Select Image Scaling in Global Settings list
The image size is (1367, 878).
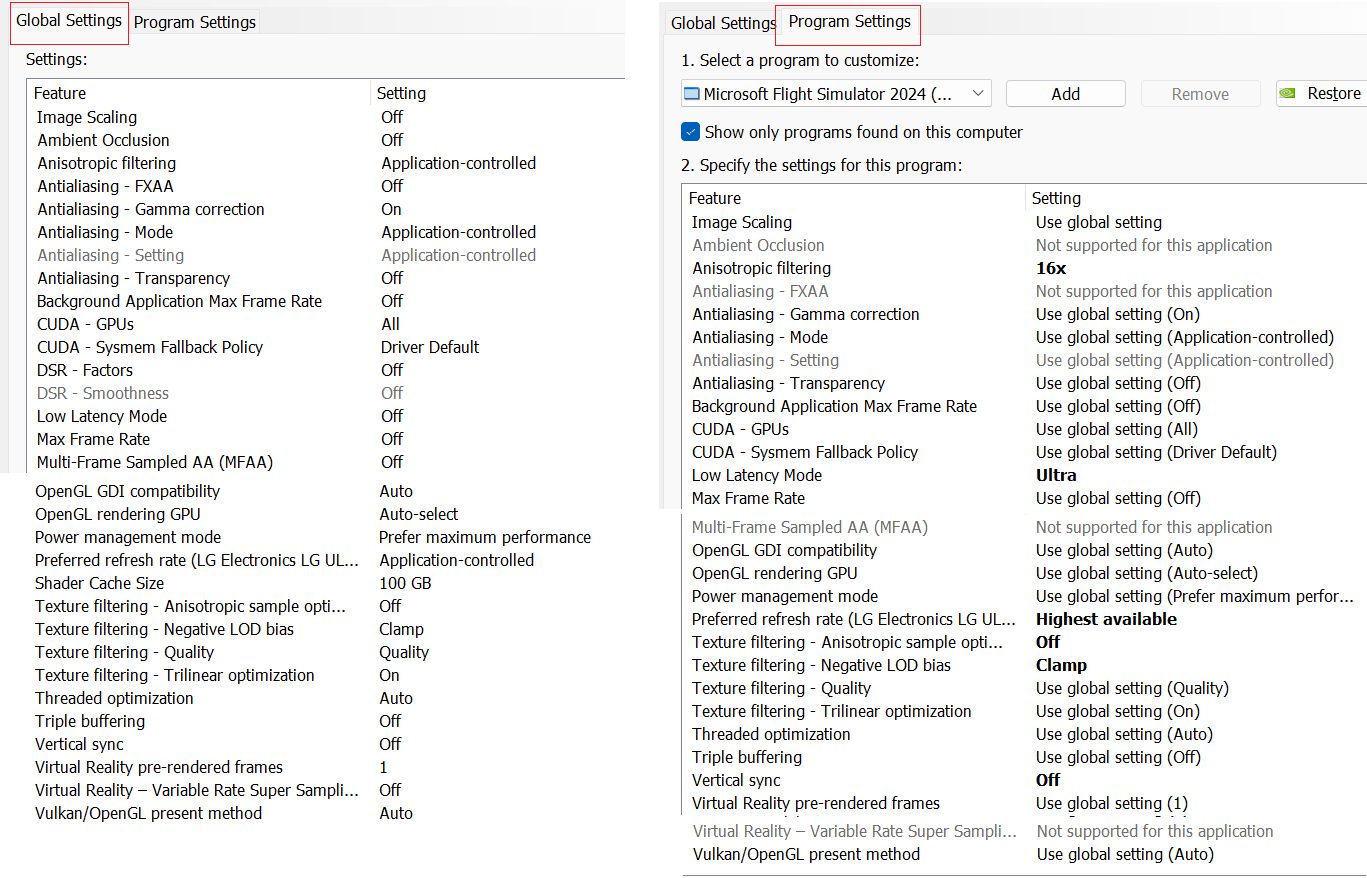click(x=87, y=117)
